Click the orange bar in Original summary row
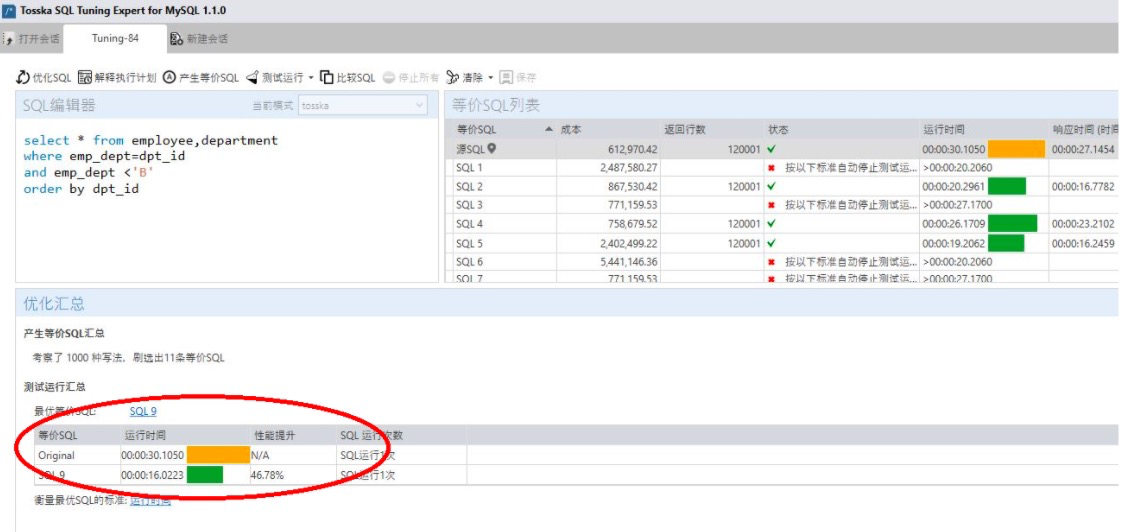 coord(218,455)
